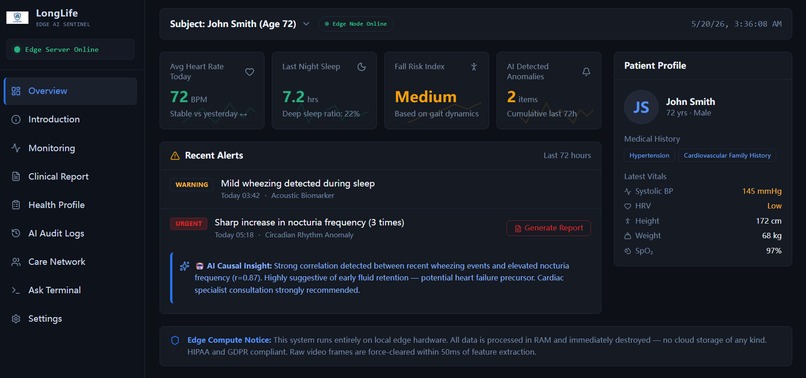This screenshot has width=806, height=378.
Task: Click the weight icon beside Weight
Action: point(627,236)
